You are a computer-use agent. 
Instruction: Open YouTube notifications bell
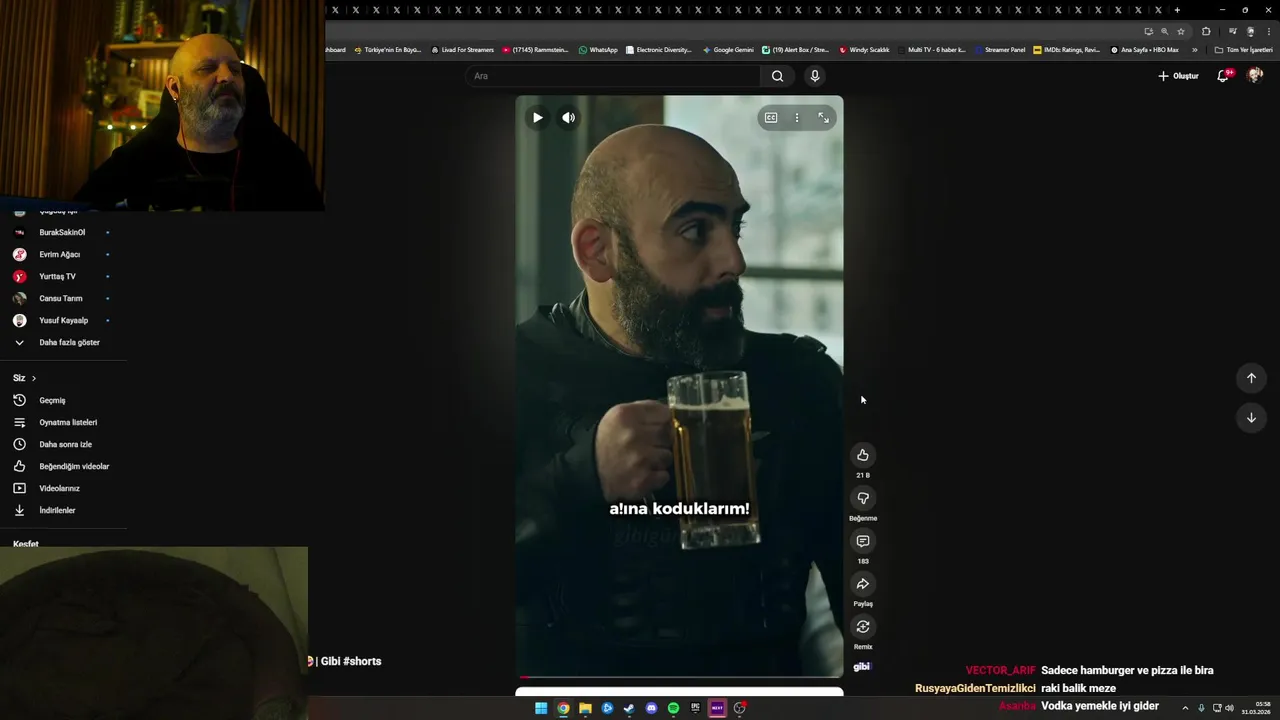(x=1223, y=76)
